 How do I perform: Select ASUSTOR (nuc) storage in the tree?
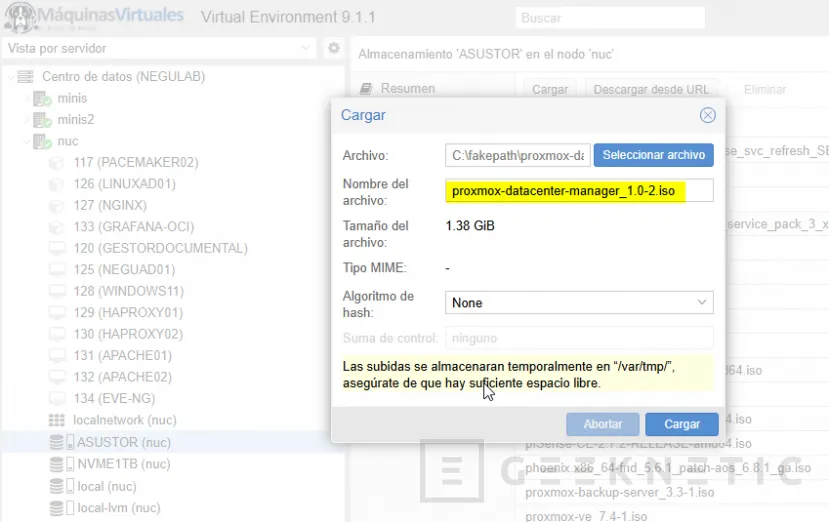pyautogui.click(x=124, y=442)
